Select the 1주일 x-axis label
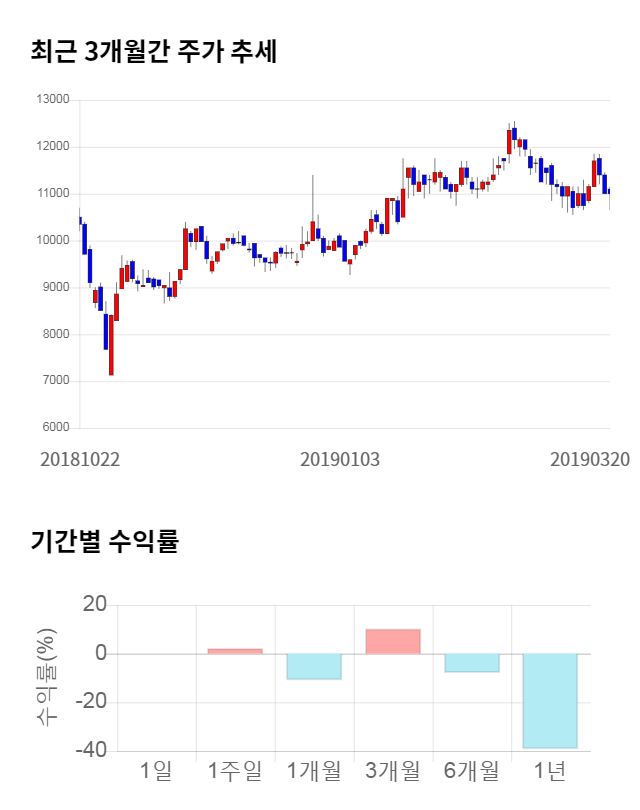 235,770
